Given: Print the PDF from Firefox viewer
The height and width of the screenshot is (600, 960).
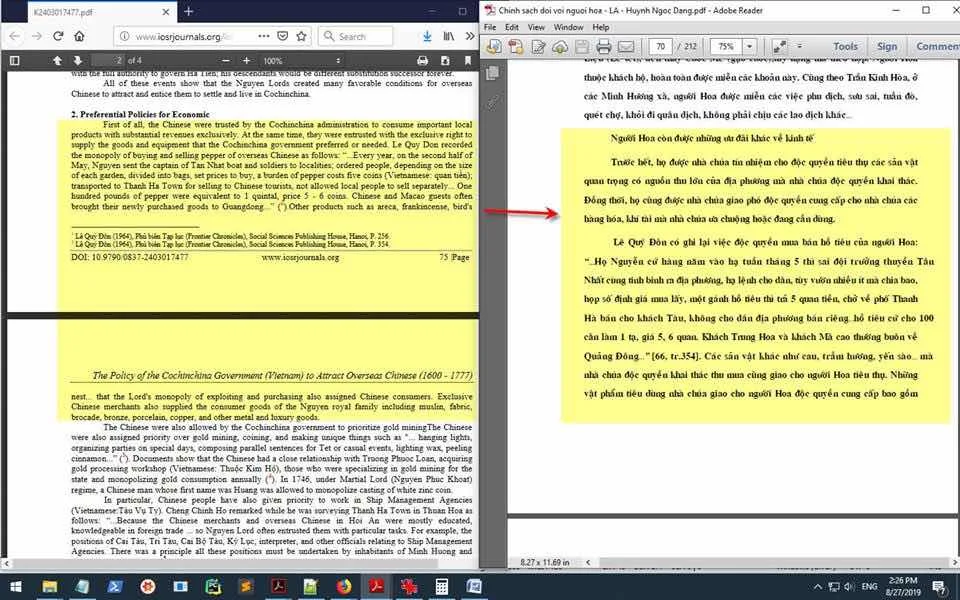Looking at the screenshot, I should click(x=422, y=61).
